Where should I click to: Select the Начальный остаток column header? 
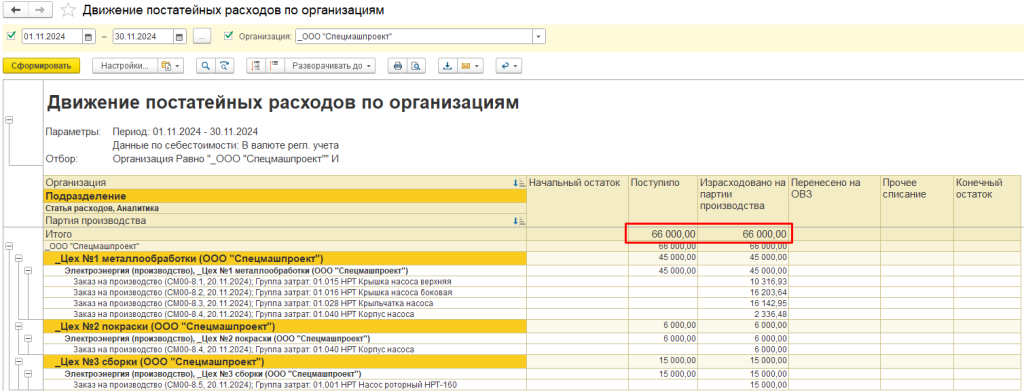tap(577, 202)
